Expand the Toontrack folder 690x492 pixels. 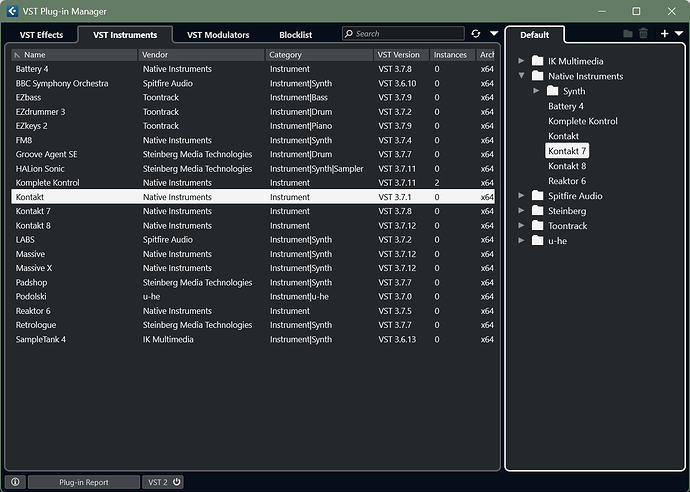tap(521, 225)
